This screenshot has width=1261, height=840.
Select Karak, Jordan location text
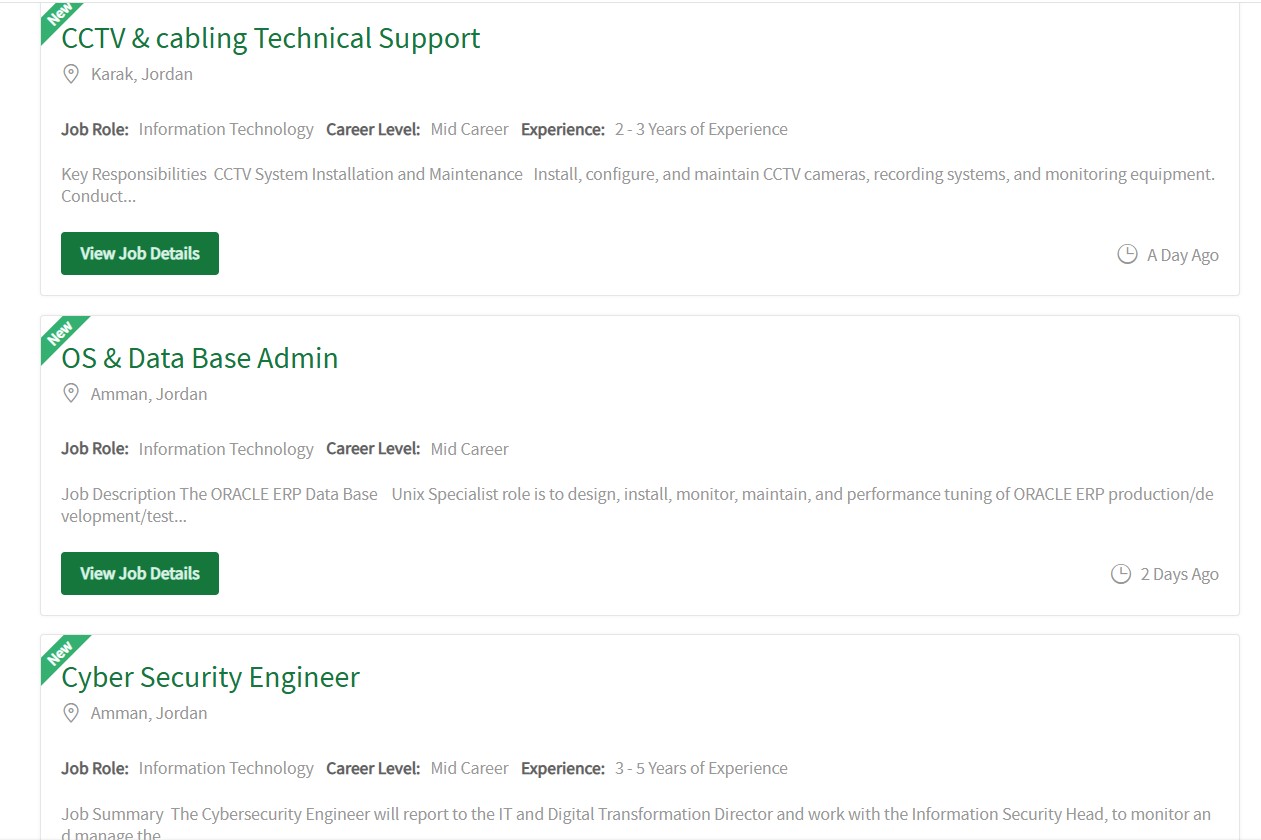[142, 74]
